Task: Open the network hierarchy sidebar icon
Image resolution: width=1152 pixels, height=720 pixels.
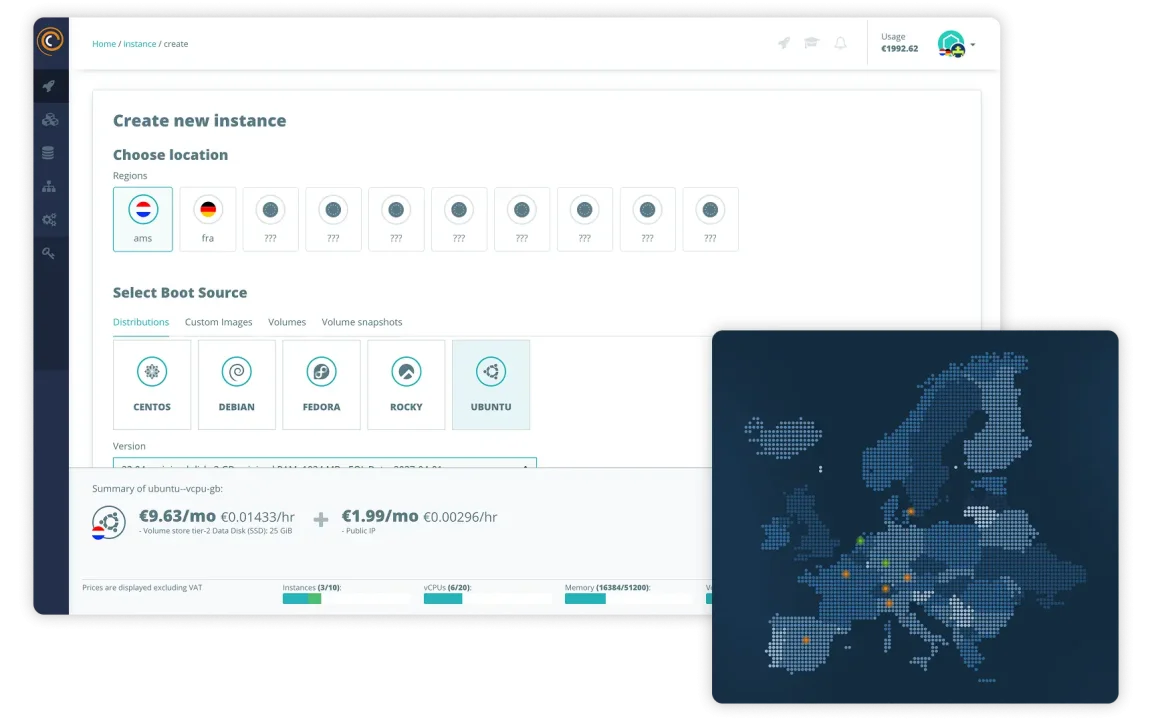Action: [49, 186]
